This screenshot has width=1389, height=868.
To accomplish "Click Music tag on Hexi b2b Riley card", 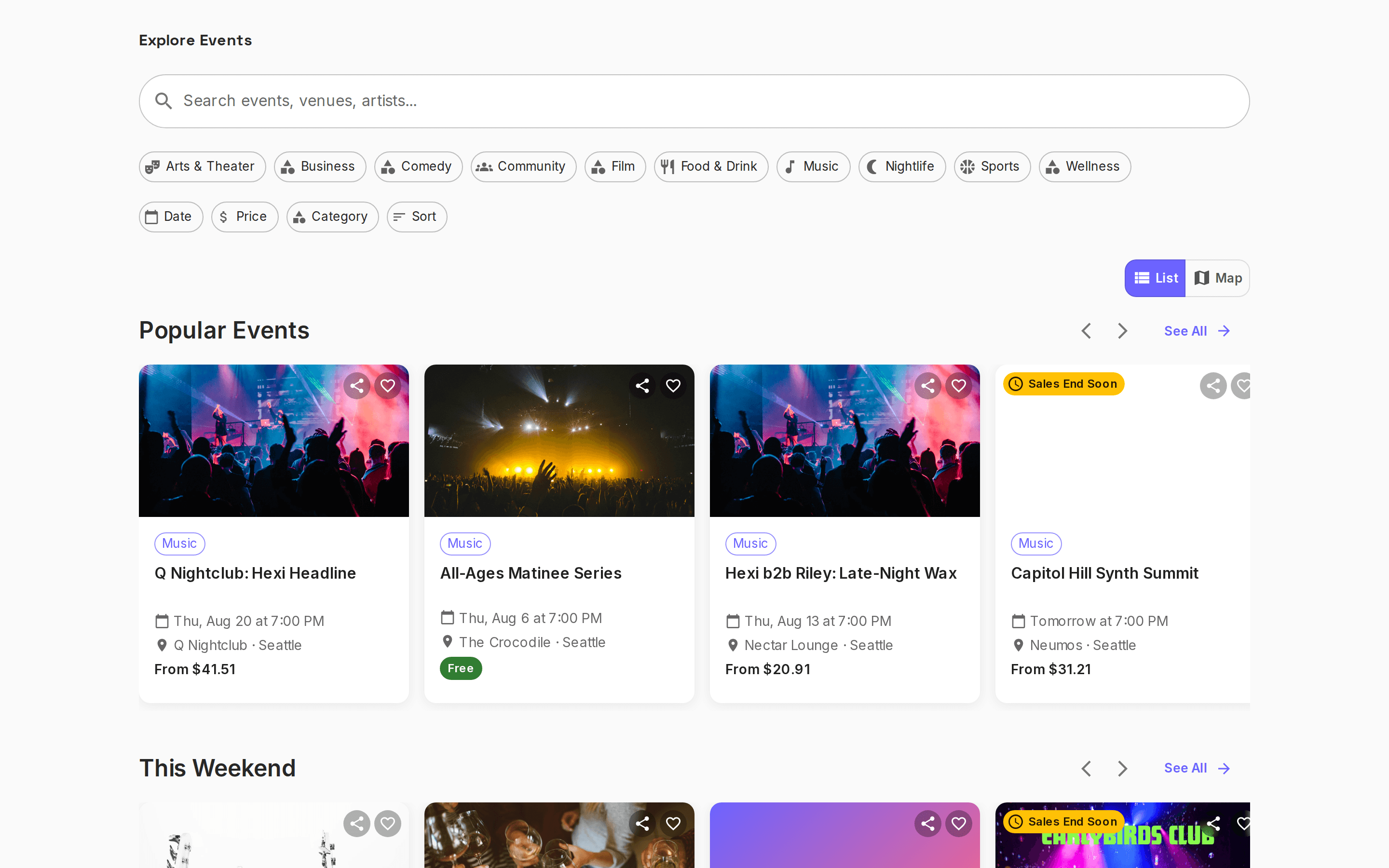I will (750, 543).
